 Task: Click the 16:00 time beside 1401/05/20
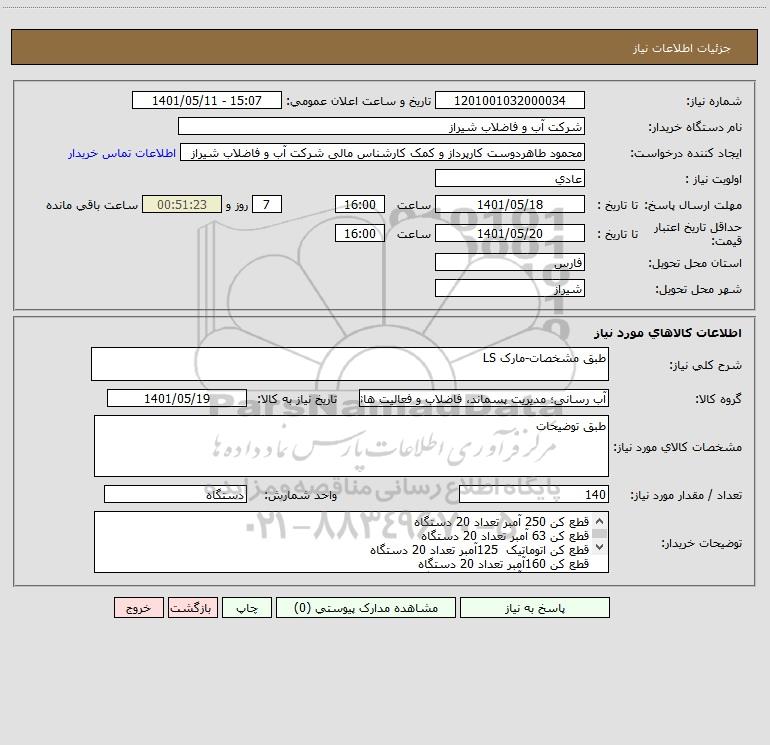click(359, 233)
